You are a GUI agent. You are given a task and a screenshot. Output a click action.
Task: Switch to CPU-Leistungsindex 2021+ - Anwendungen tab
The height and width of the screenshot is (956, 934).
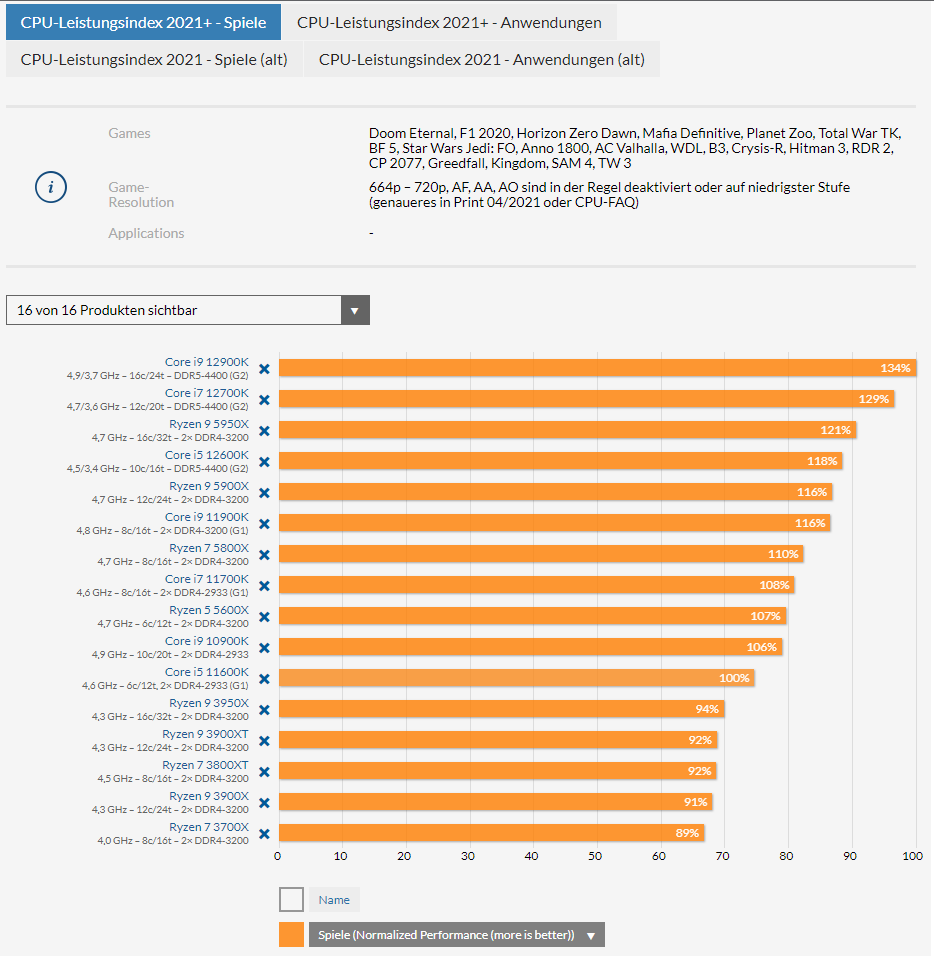449,23
